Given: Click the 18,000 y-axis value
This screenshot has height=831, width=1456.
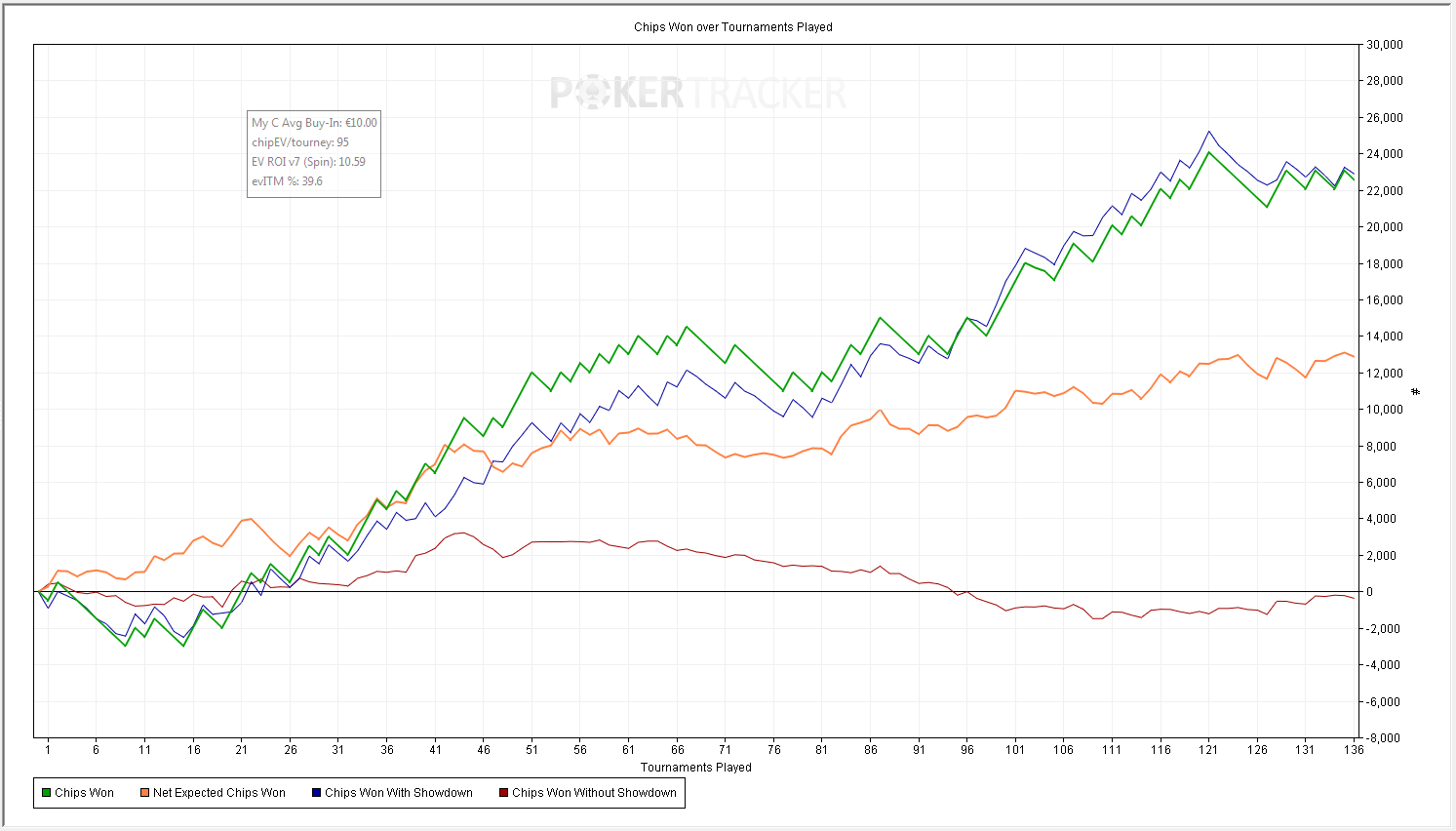Looking at the screenshot, I should pyautogui.click(x=1385, y=264).
